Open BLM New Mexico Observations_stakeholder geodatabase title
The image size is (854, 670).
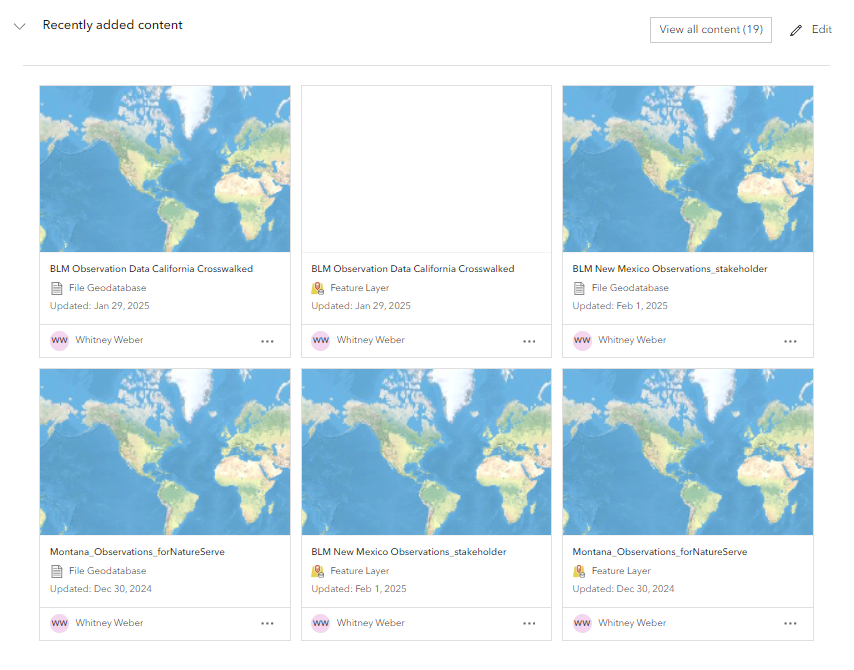[x=670, y=269]
